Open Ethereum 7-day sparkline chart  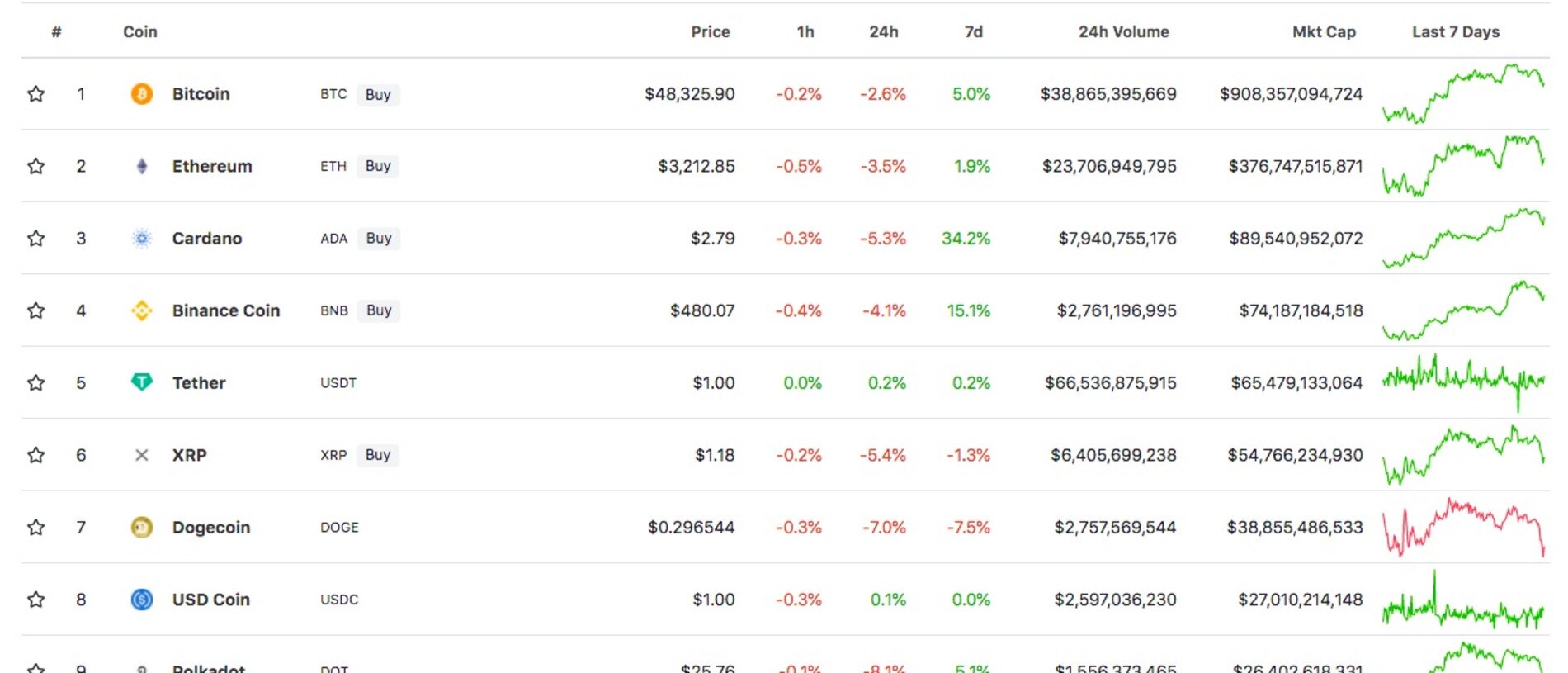(x=1463, y=166)
